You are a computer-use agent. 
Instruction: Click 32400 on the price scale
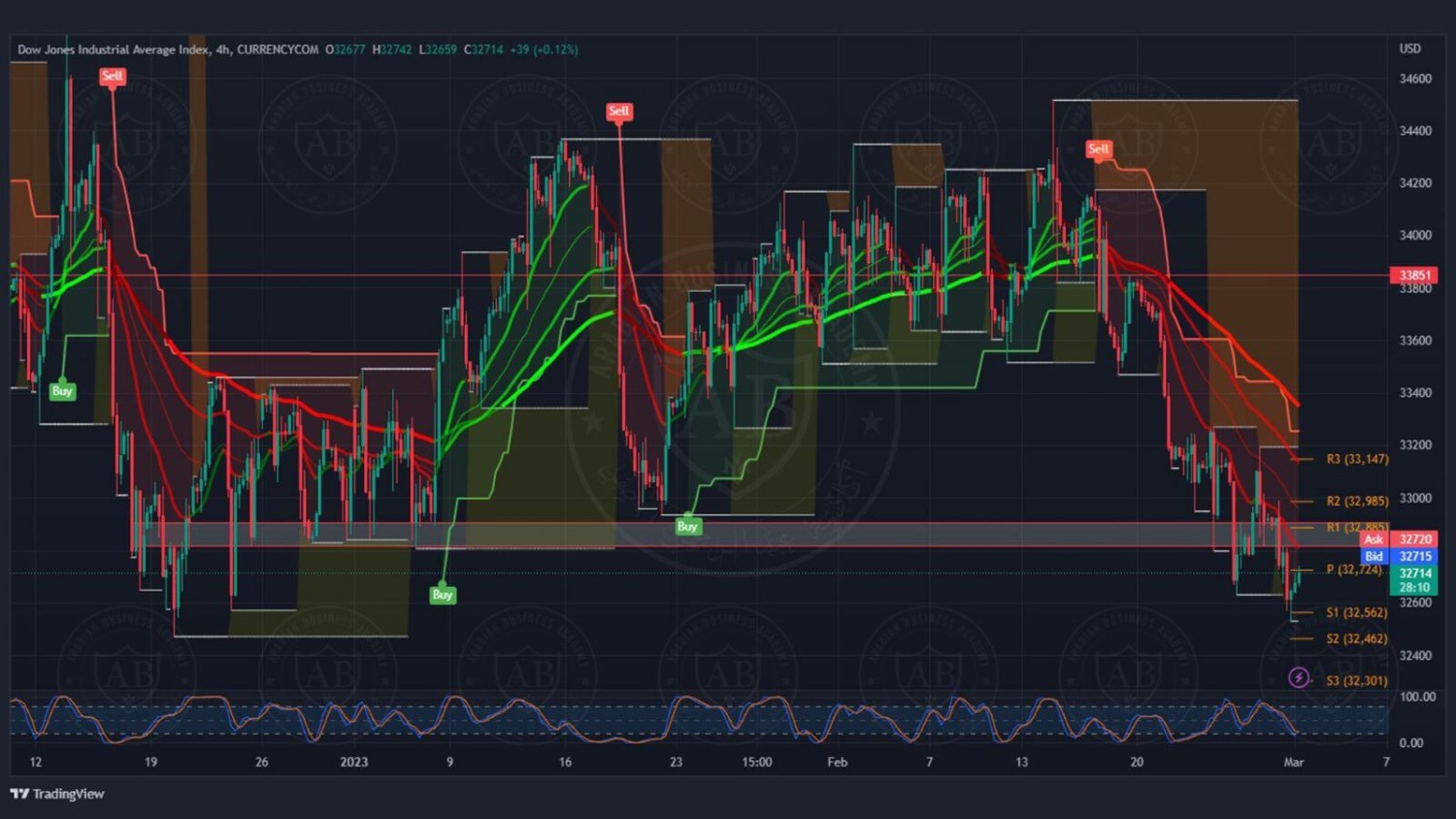pyautogui.click(x=1415, y=656)
